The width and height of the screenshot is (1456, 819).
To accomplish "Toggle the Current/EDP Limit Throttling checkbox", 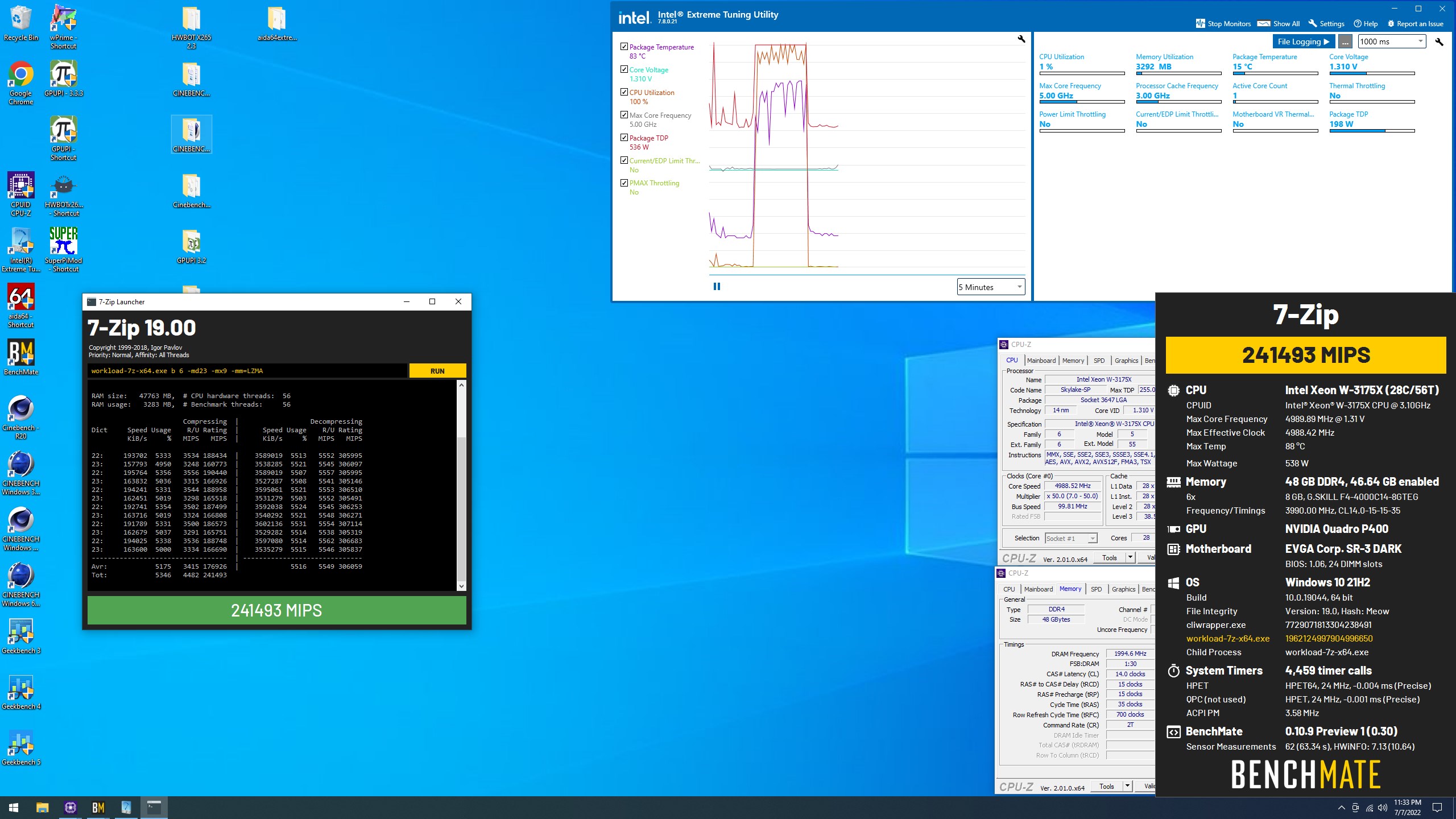I will [x=624, y=160].
